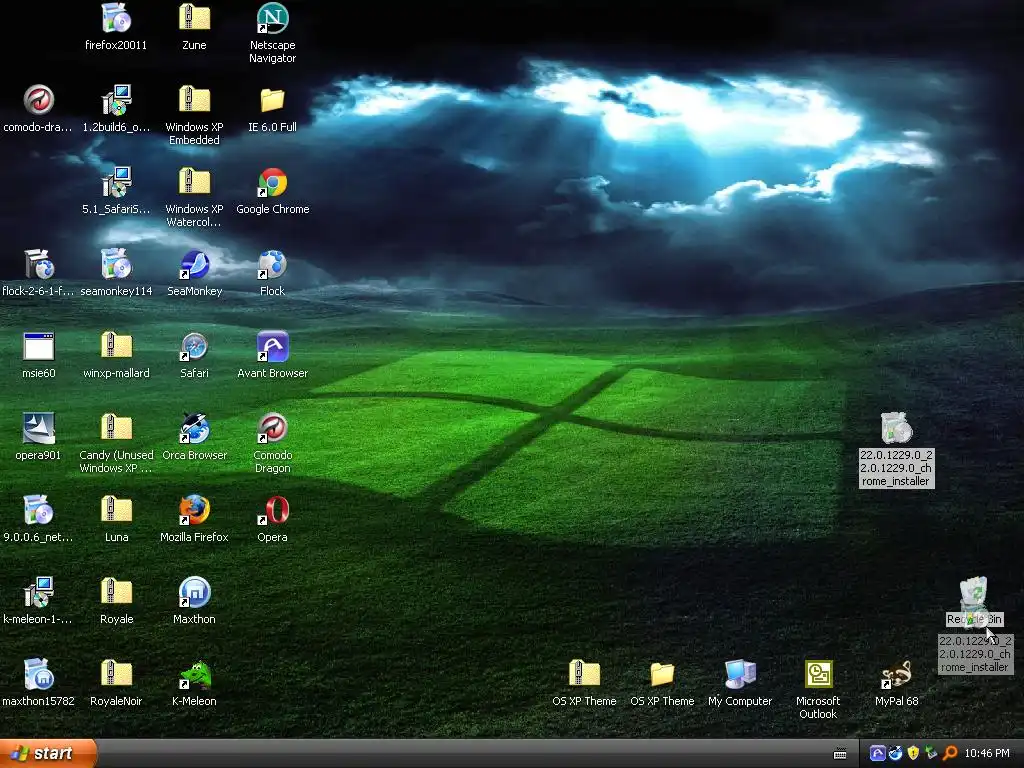Launch the Microsoft Outlook icon
The width and height of the screenshot is (1024, 768).
coord(818,675)
